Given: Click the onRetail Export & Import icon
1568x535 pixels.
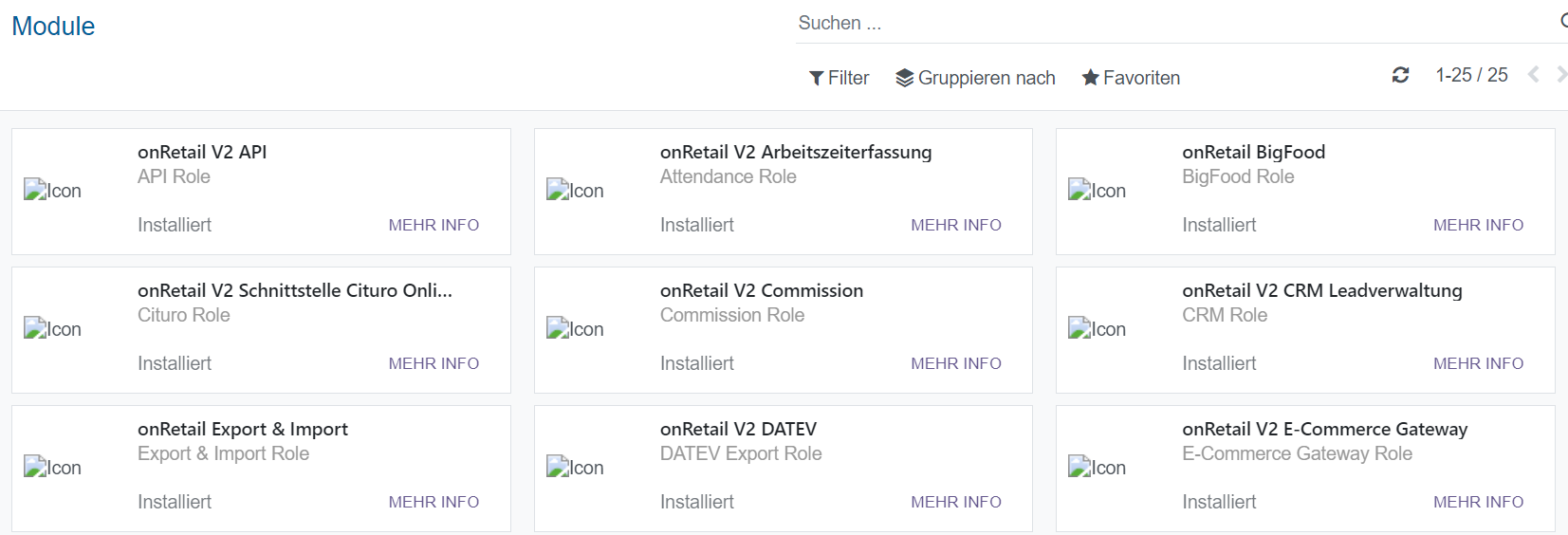Looking at the screenshot, I should point(52,468).
